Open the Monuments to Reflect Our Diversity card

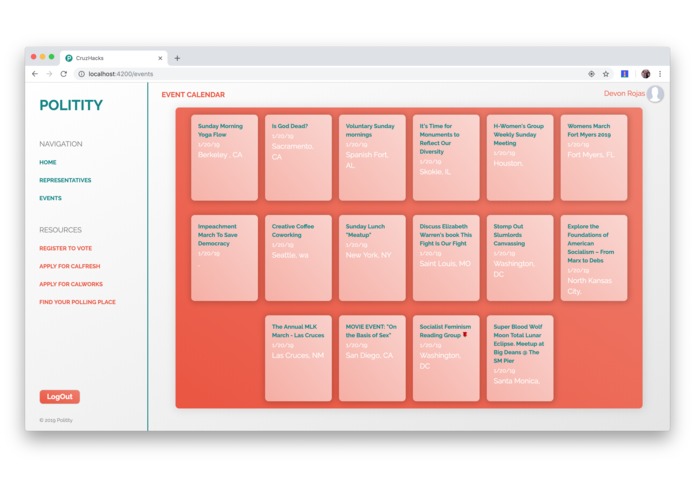click(446, 158)
